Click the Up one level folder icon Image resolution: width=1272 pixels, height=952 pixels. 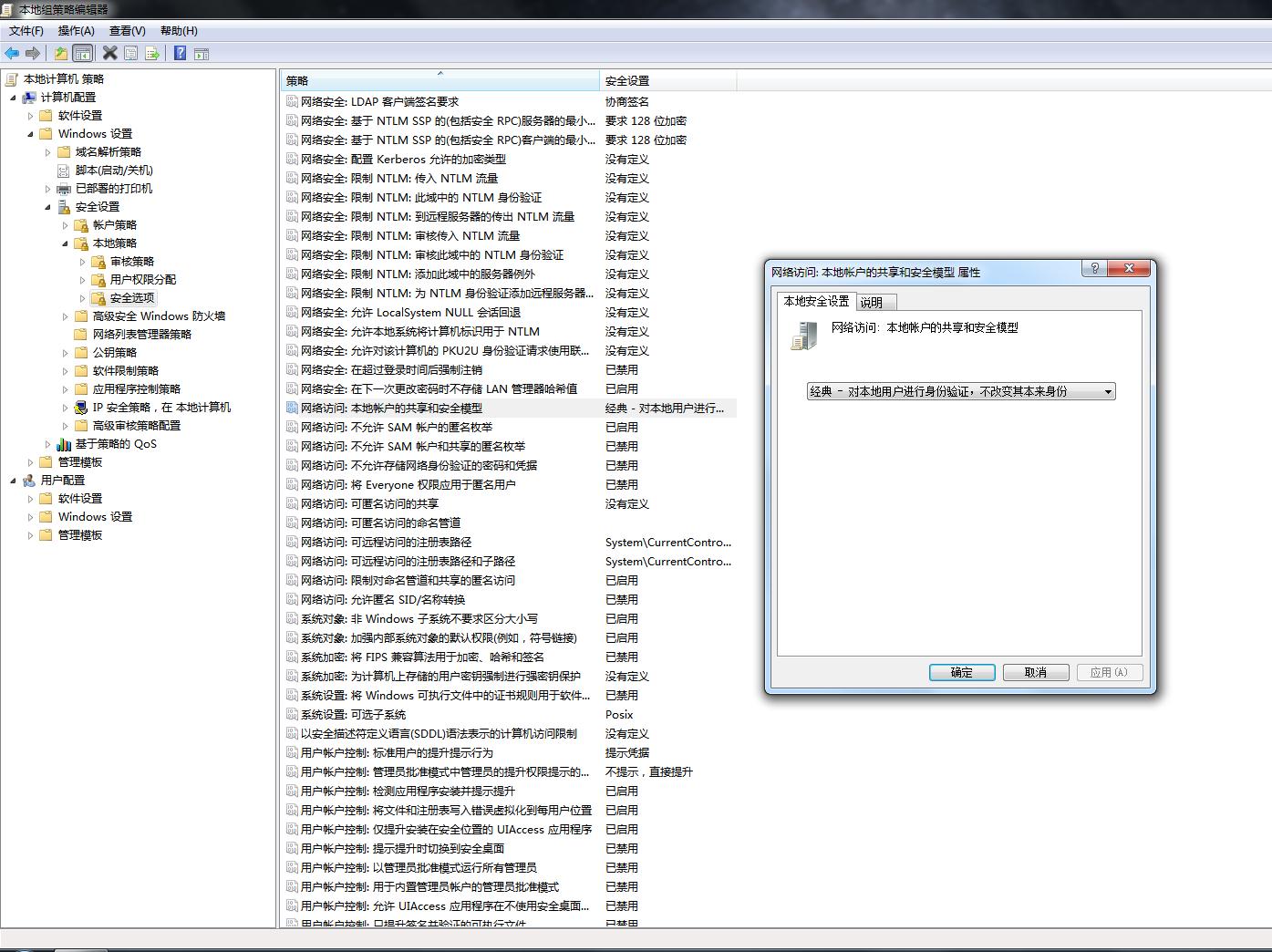coord(60,54)
